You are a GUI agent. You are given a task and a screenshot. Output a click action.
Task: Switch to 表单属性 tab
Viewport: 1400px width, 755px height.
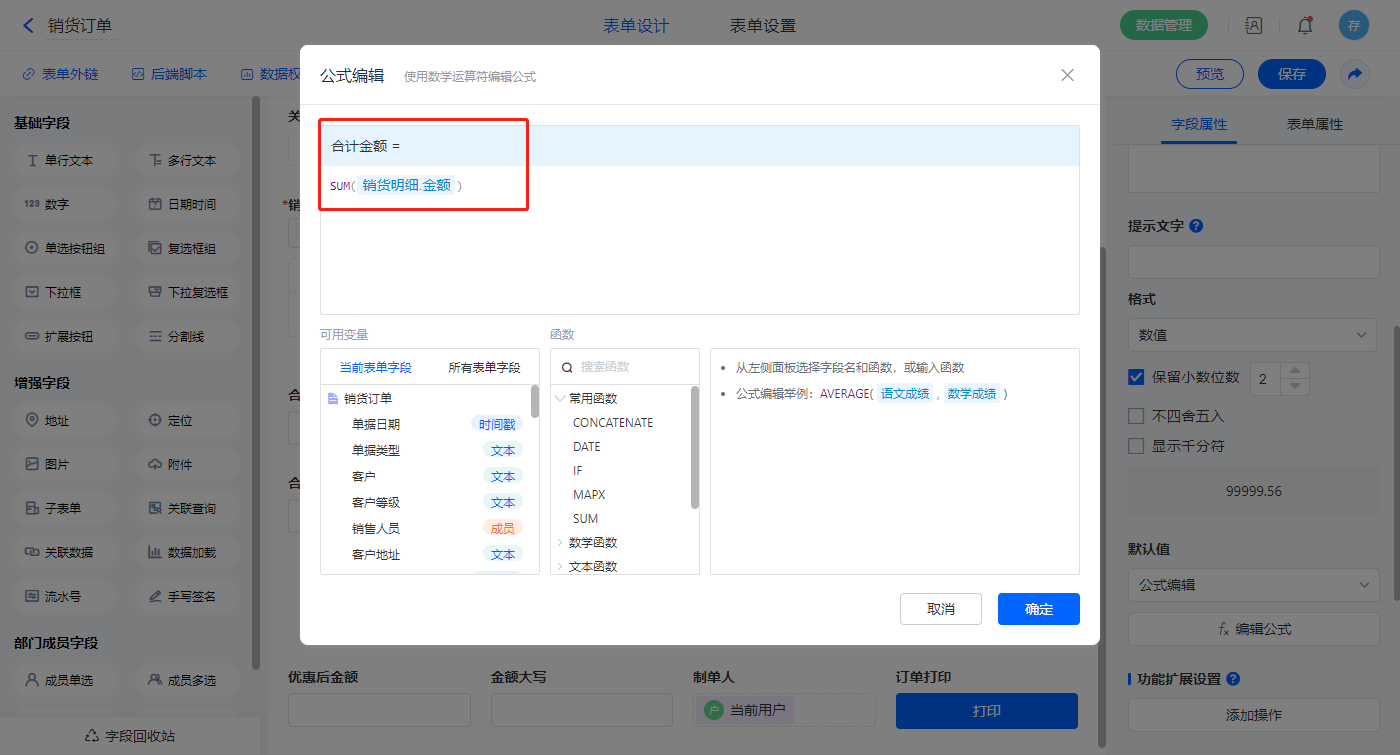coord(1314,125)
